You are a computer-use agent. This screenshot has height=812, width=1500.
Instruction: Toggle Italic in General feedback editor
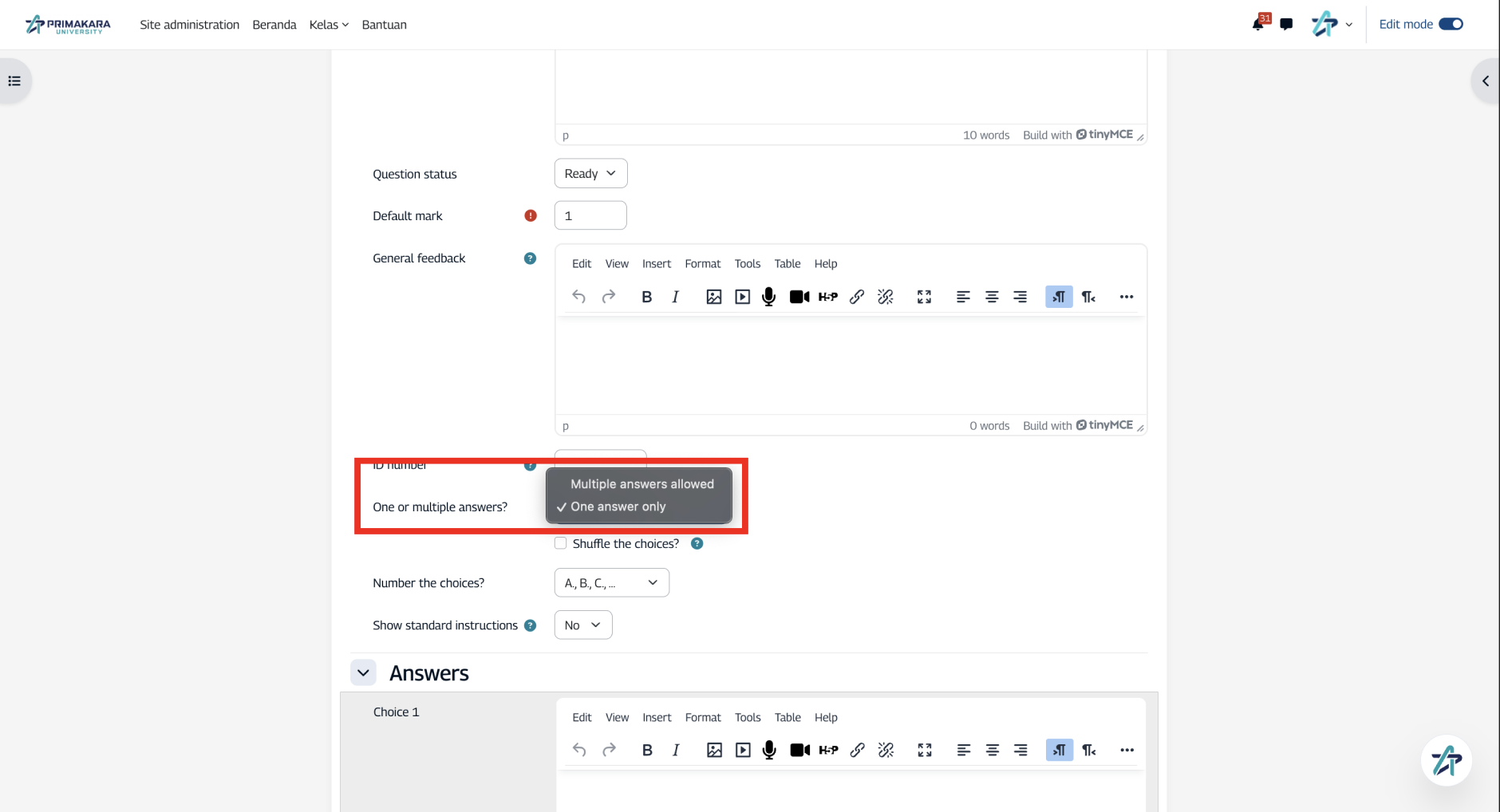676,297
